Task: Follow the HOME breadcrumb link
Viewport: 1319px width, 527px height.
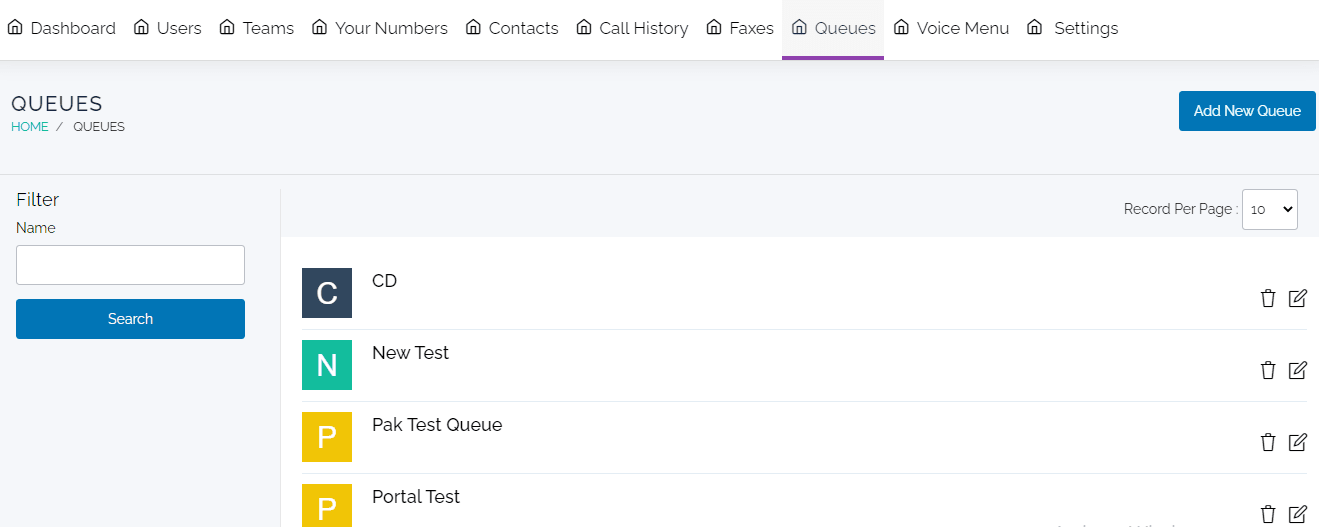Action: [x=30, y=127]
